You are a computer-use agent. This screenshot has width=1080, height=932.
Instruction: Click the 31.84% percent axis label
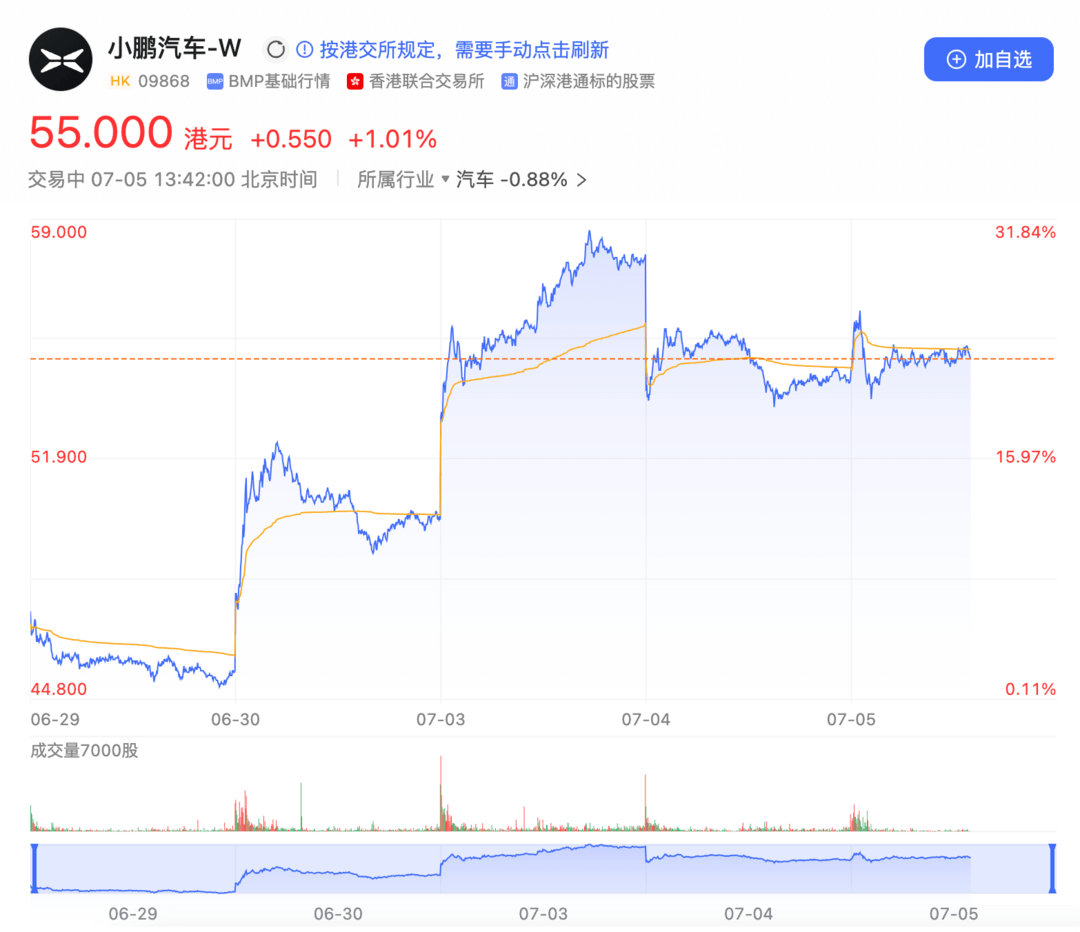(x=1025, y=232)
